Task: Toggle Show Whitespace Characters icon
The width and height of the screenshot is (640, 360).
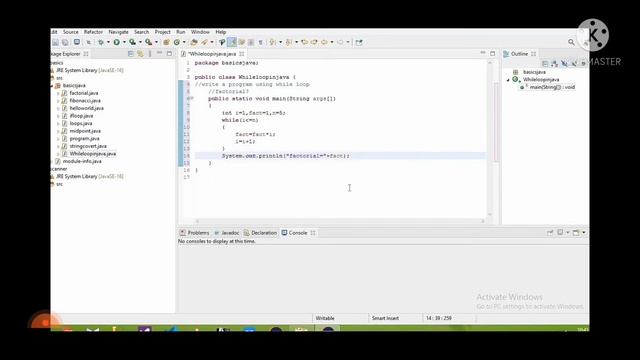Action: (260, 42)
